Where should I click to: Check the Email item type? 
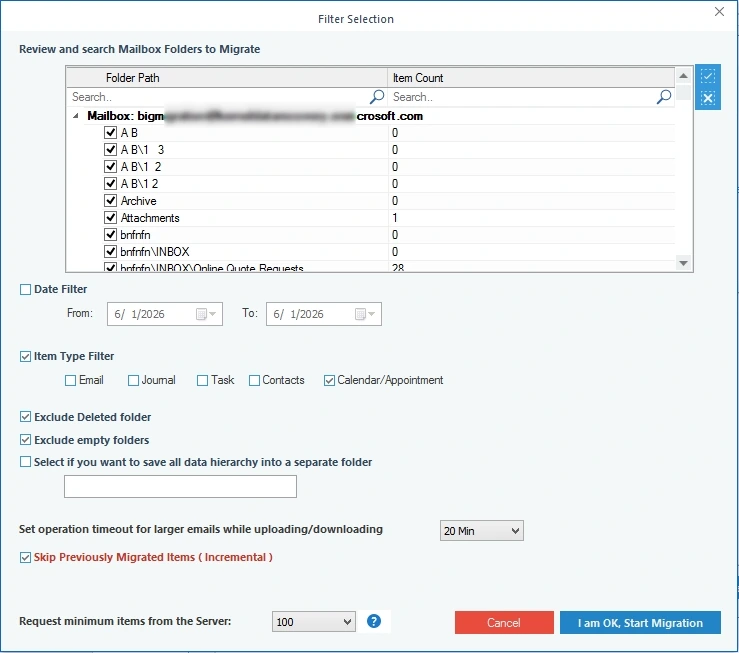coord(70,380)
